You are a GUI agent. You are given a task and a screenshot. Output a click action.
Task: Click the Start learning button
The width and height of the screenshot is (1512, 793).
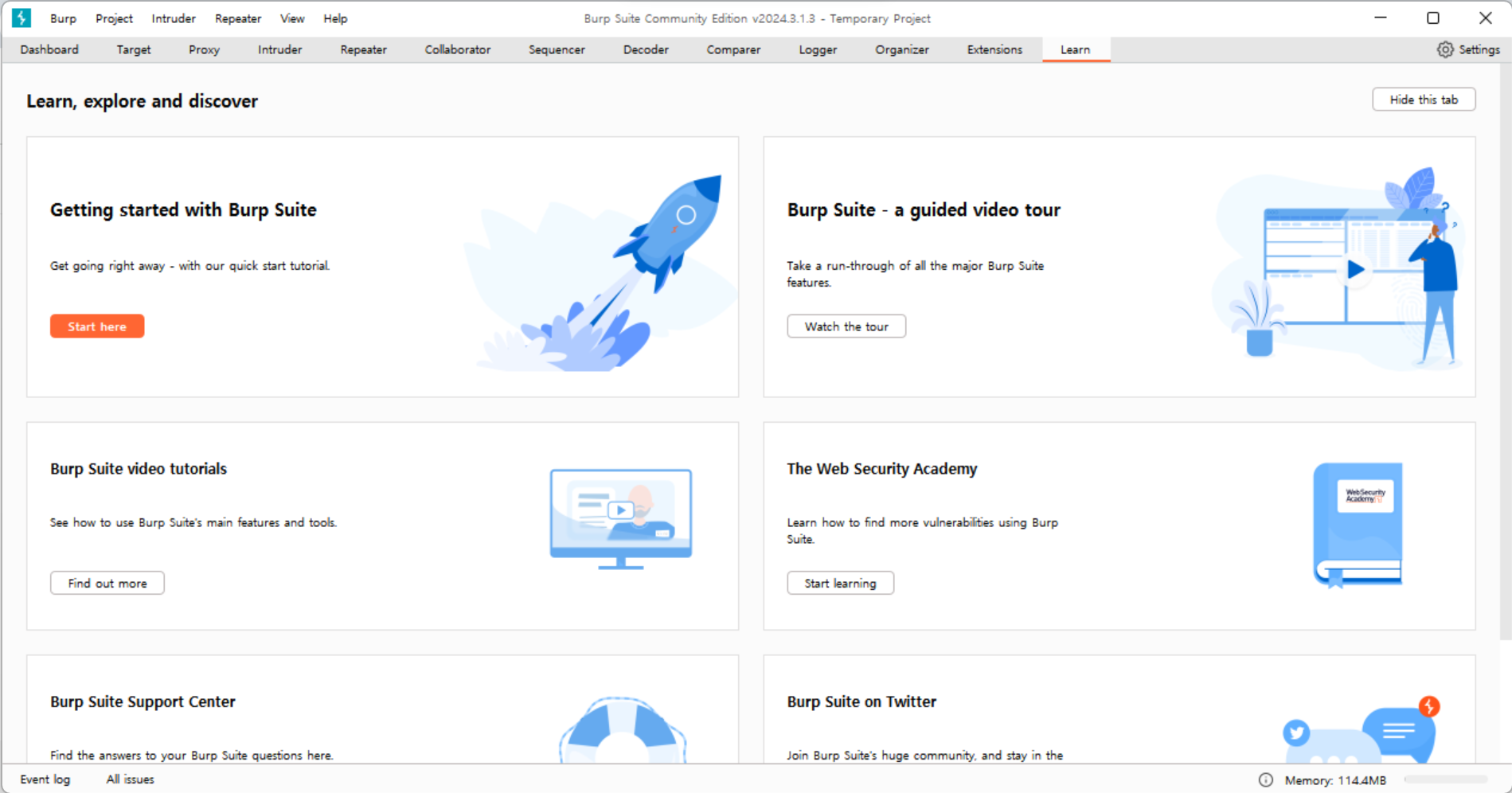coord(840,583)
